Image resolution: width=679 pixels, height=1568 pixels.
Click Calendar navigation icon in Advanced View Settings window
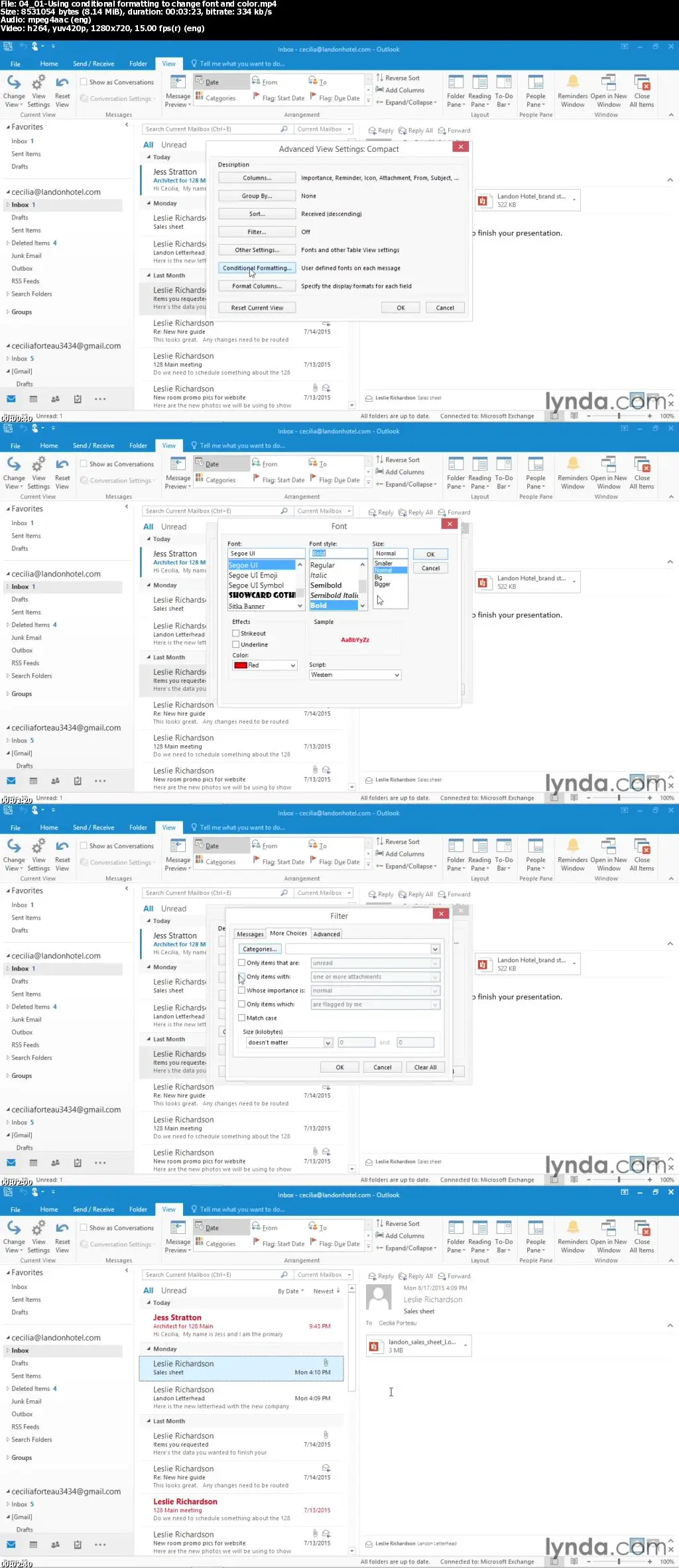pos(33,399)
